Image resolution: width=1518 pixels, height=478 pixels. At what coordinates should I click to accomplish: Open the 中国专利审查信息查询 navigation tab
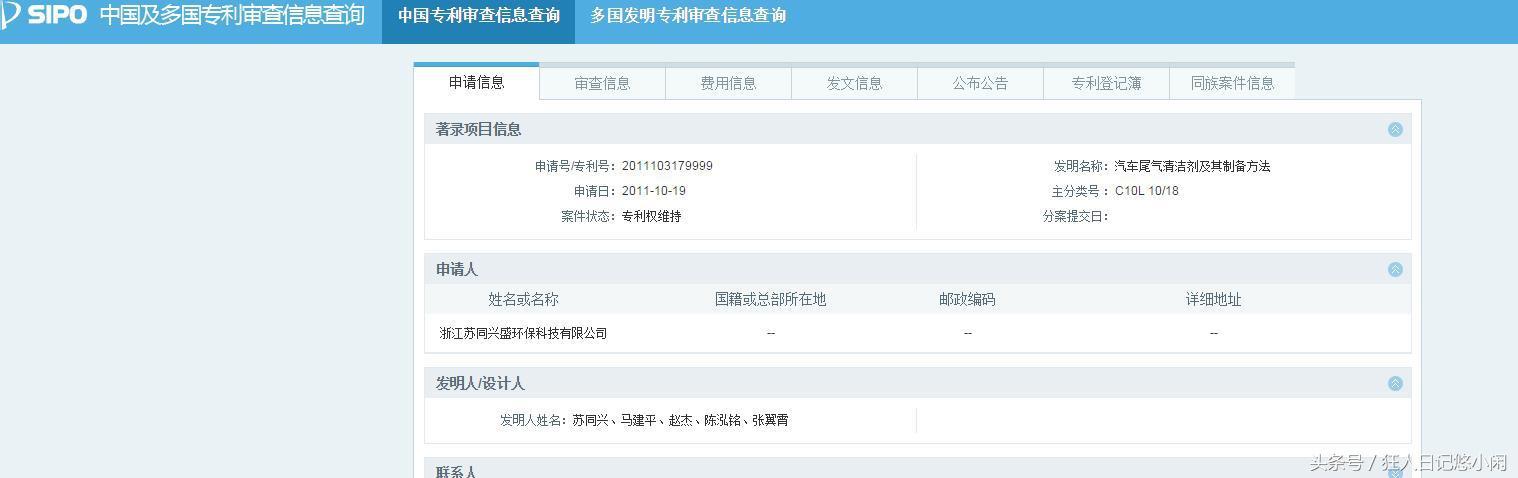478,16
